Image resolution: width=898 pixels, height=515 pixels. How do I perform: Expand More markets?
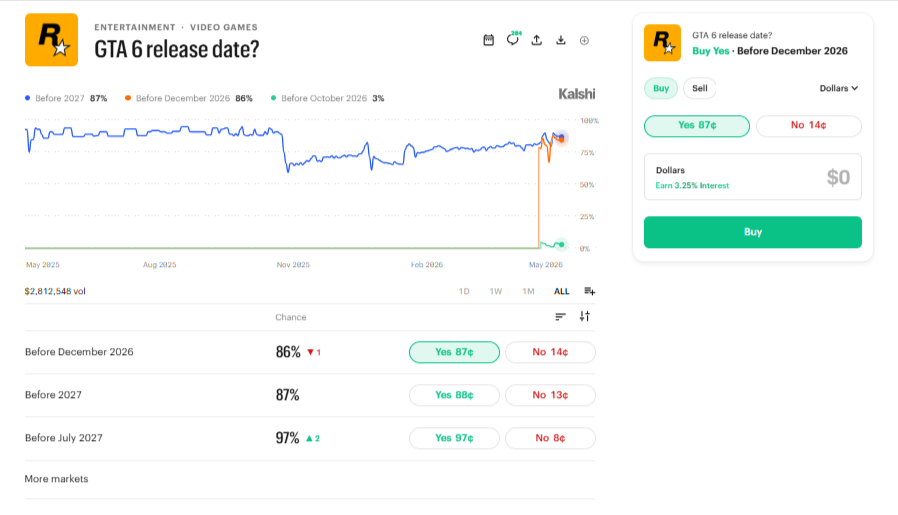(56, 479)
